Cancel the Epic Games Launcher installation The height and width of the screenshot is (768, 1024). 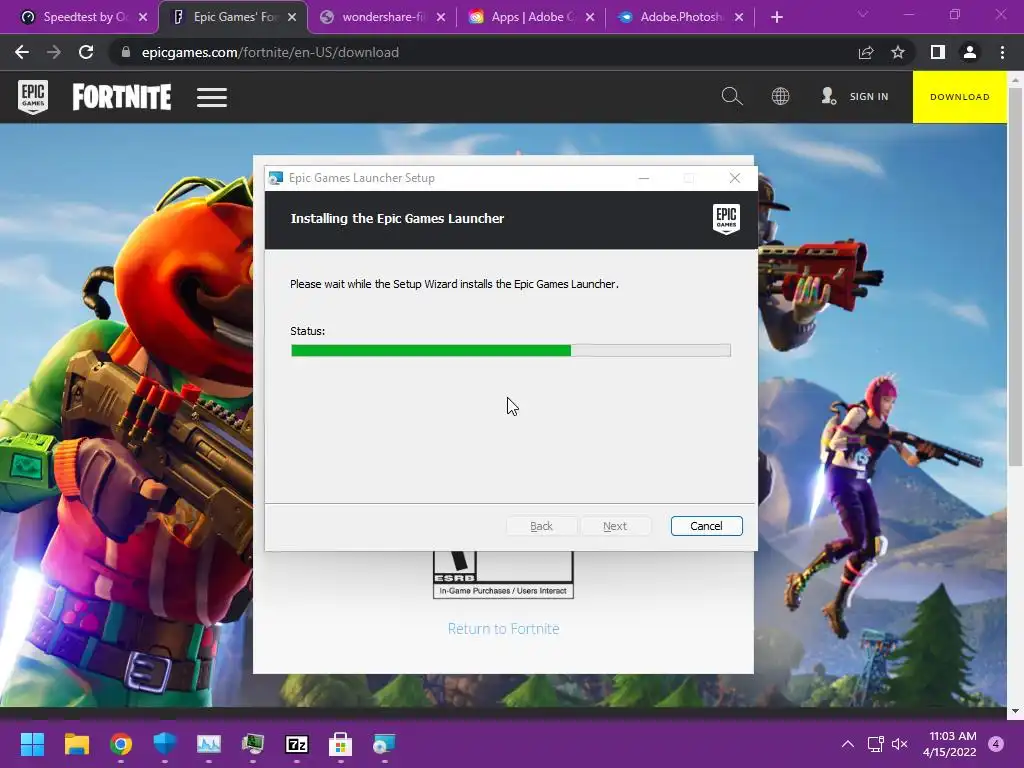tap(707, 526)
